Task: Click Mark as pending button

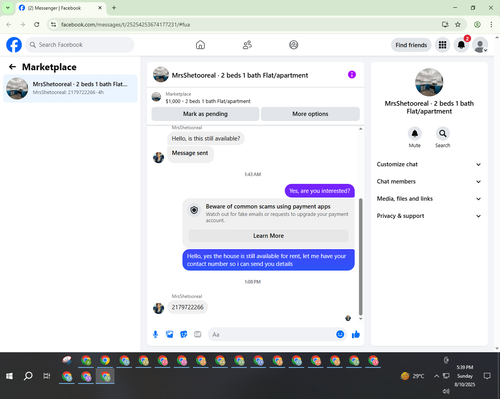Action: point(205,114)
